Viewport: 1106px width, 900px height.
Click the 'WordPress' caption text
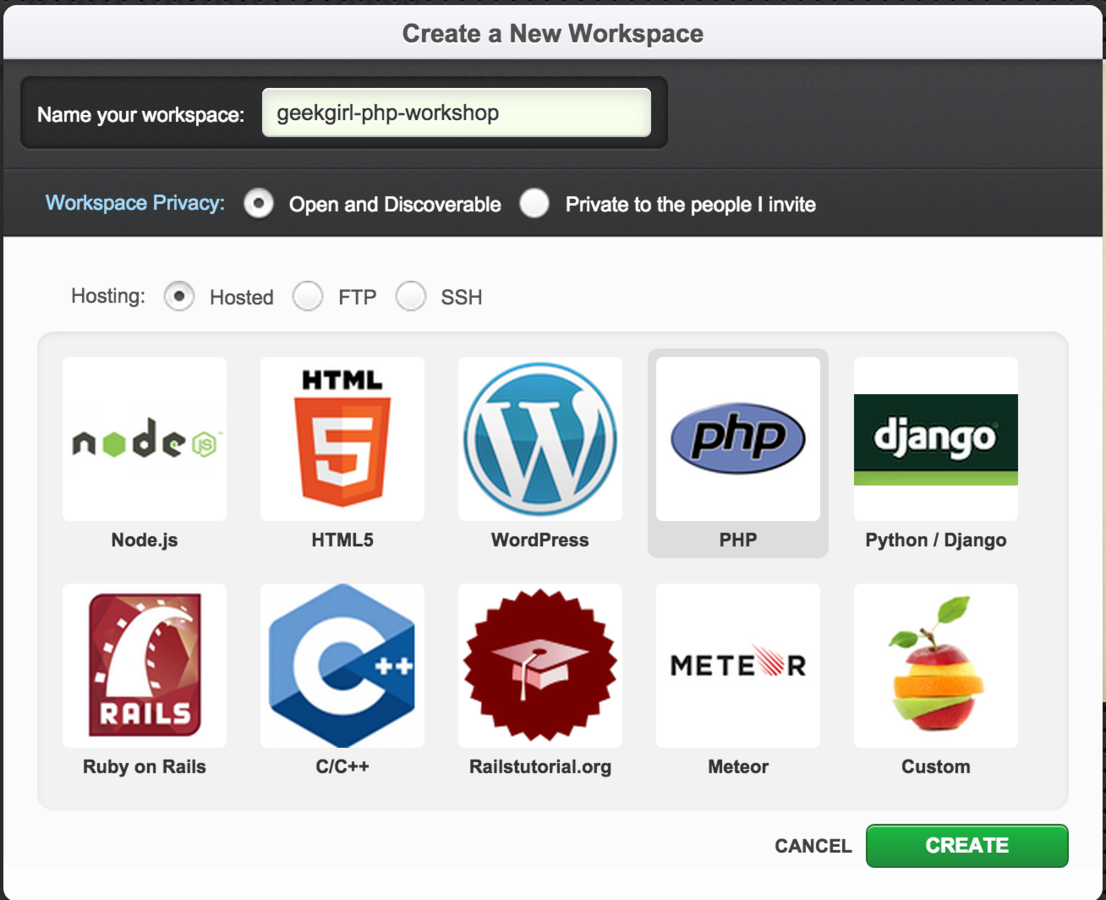tap(540, 540)
